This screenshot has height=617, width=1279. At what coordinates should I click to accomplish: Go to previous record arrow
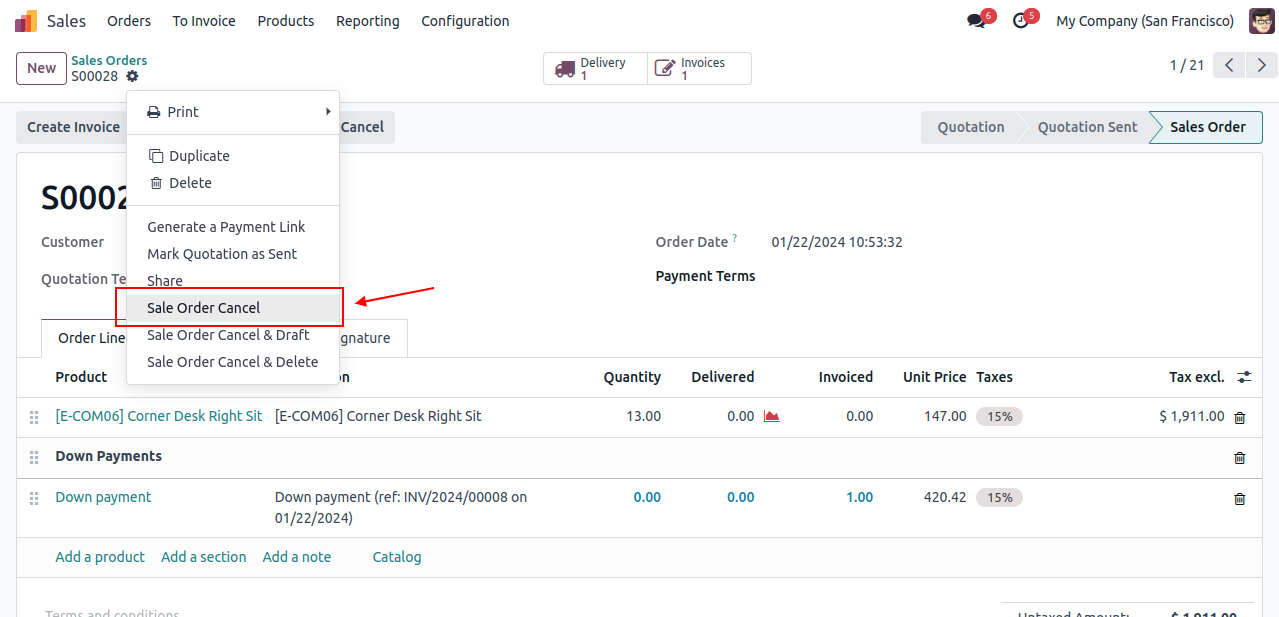pyautogui.click(x=1229, y=66)
